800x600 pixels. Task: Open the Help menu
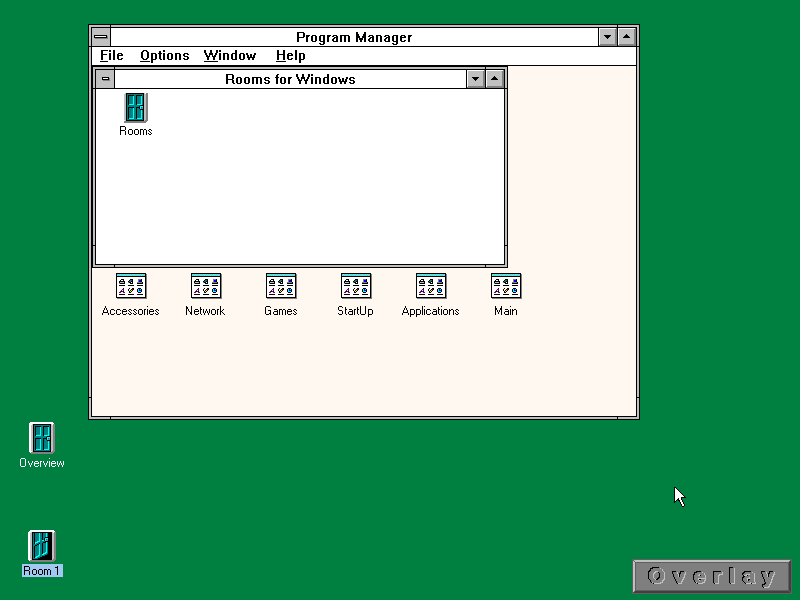click(x=291, y=56)
